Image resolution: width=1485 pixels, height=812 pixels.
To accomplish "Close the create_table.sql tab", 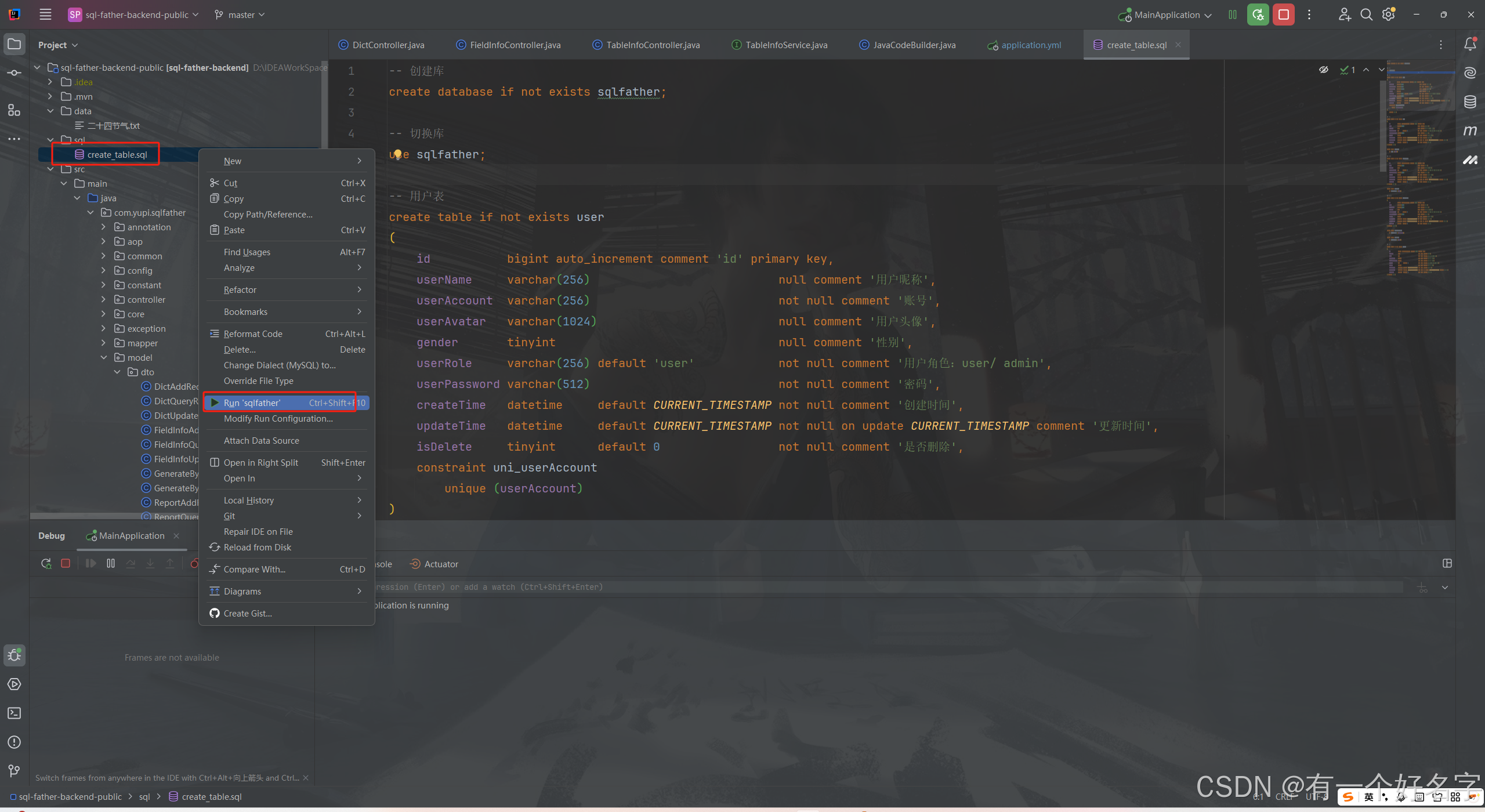I will pyautogui.click(x=1178, y=45).
